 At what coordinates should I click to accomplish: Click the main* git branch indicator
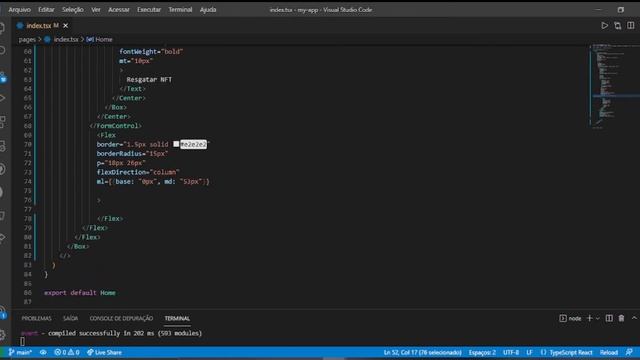click(20, 352)
